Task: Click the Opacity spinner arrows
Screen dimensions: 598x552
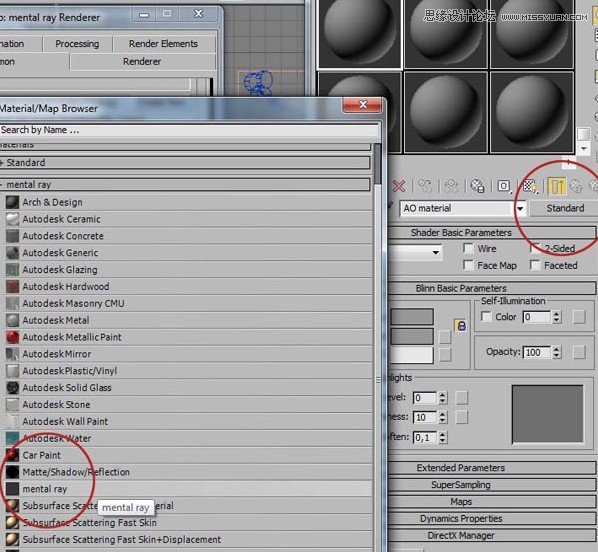Action: (556, 352)
